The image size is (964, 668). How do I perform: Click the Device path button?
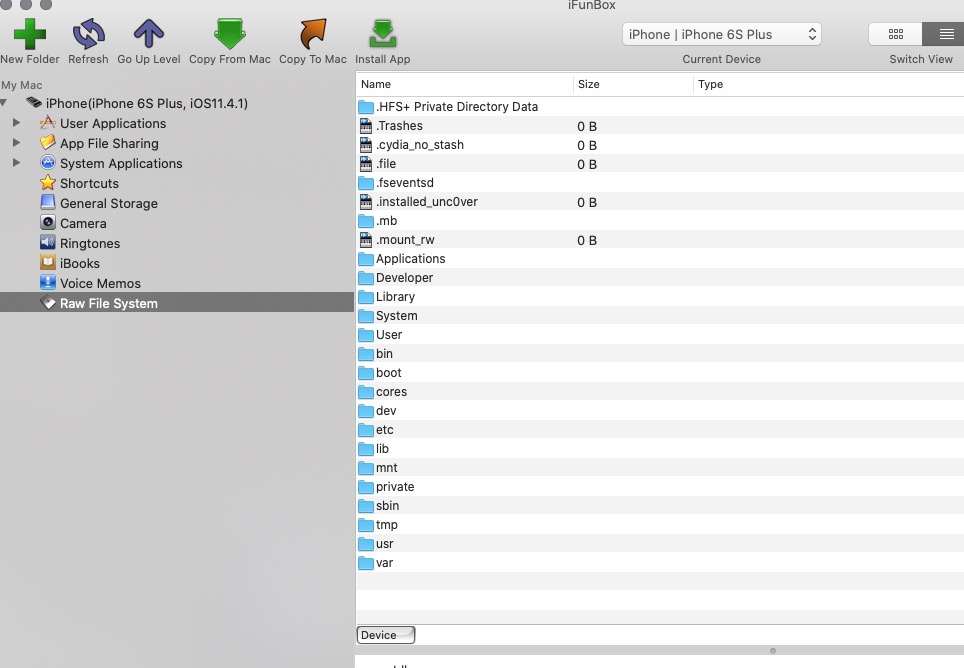(x=385, y=635)
